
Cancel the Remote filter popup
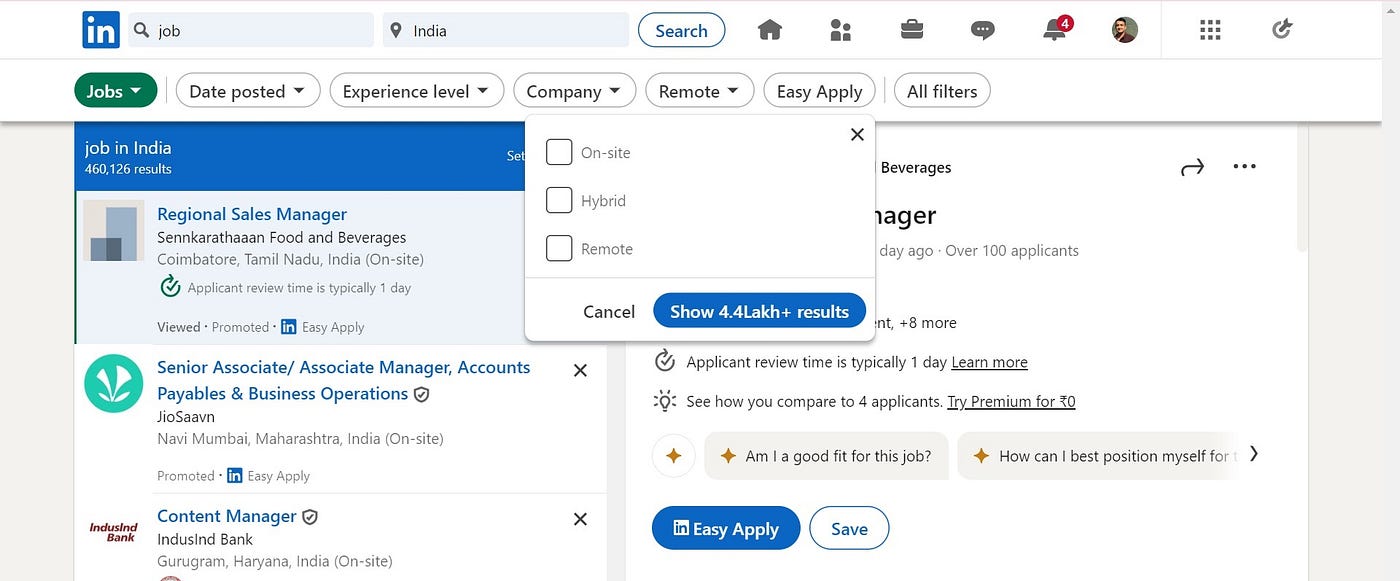[x=609, y=311]
